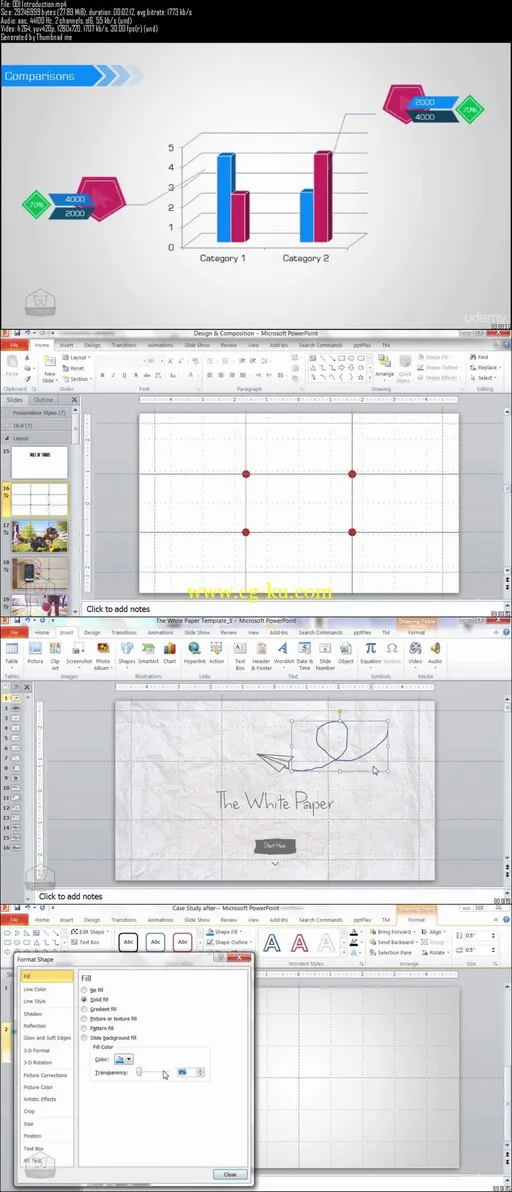Open Transitions tab in White Paper Template window

[124, 632]
